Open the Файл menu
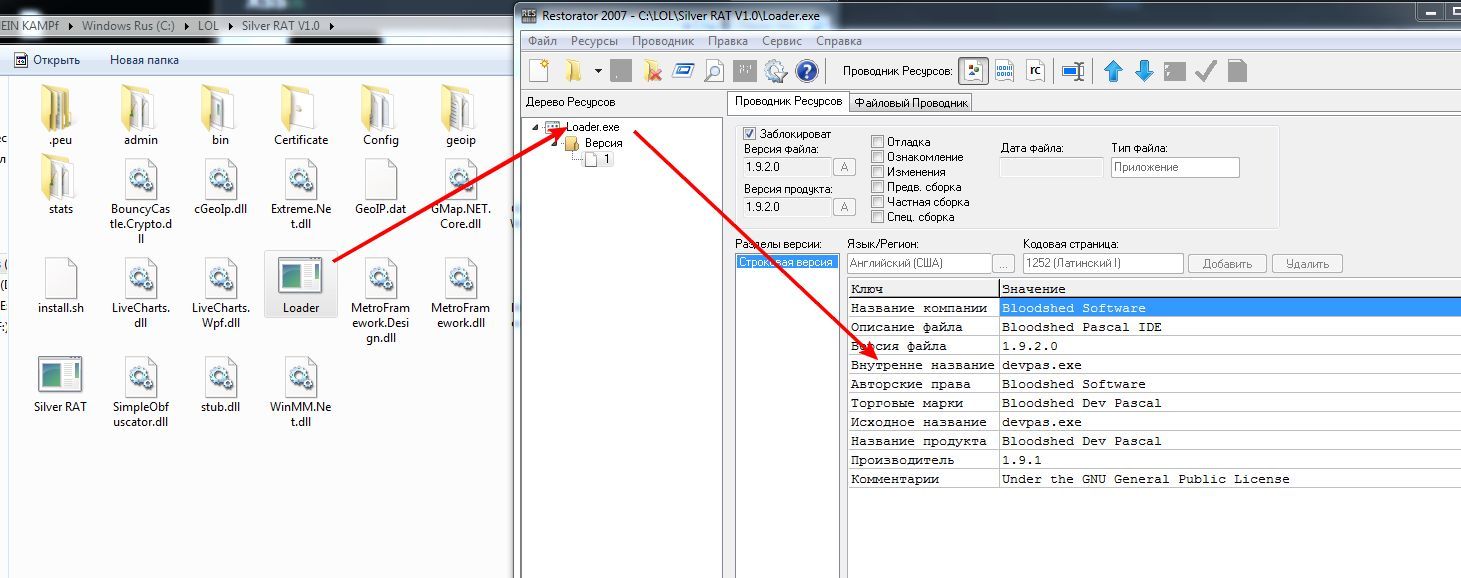The height and width of the screenshot is (578, 1461). tap(543, 41)
